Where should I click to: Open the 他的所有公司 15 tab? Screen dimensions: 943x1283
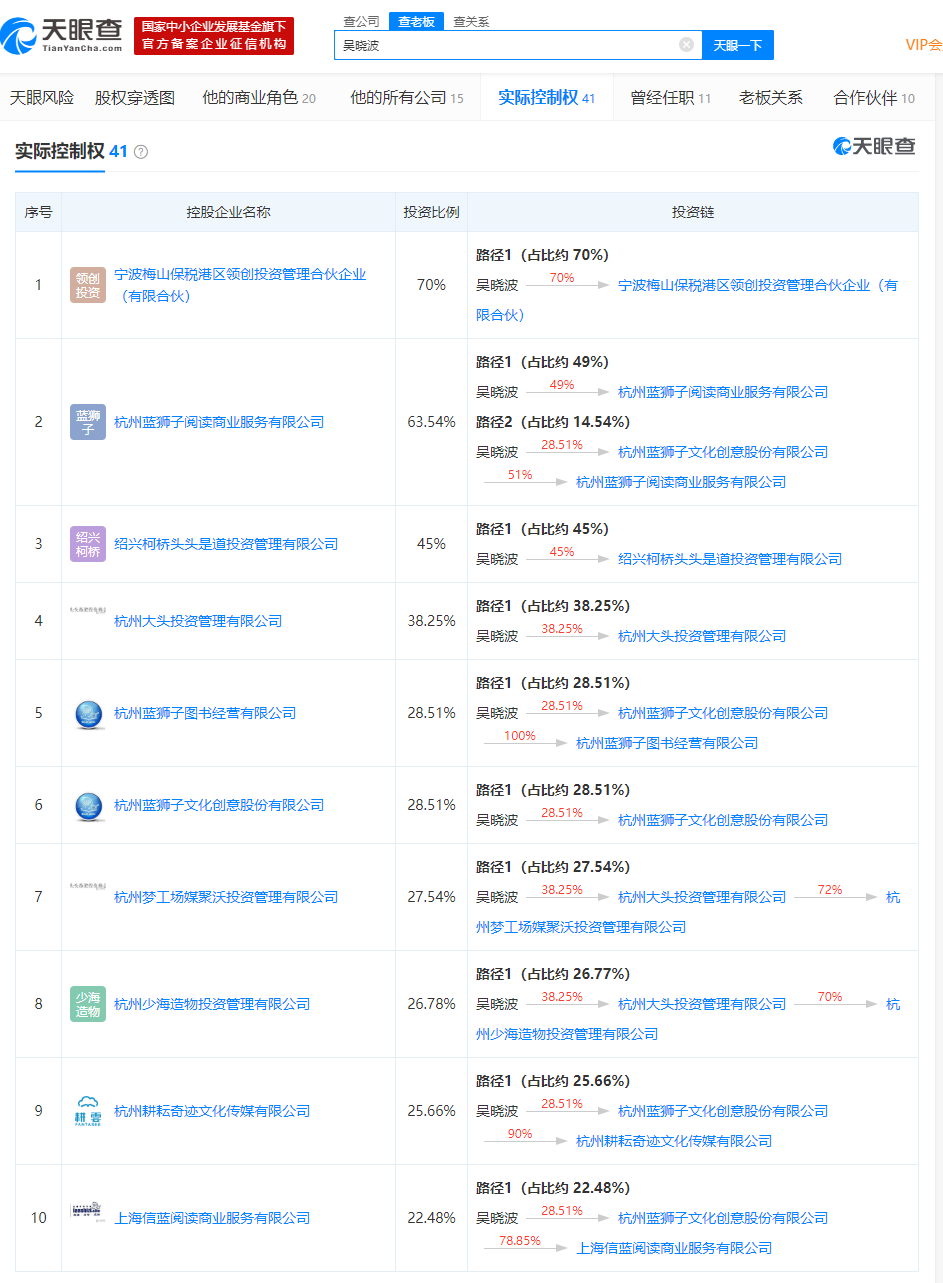[x=407, y=97]
